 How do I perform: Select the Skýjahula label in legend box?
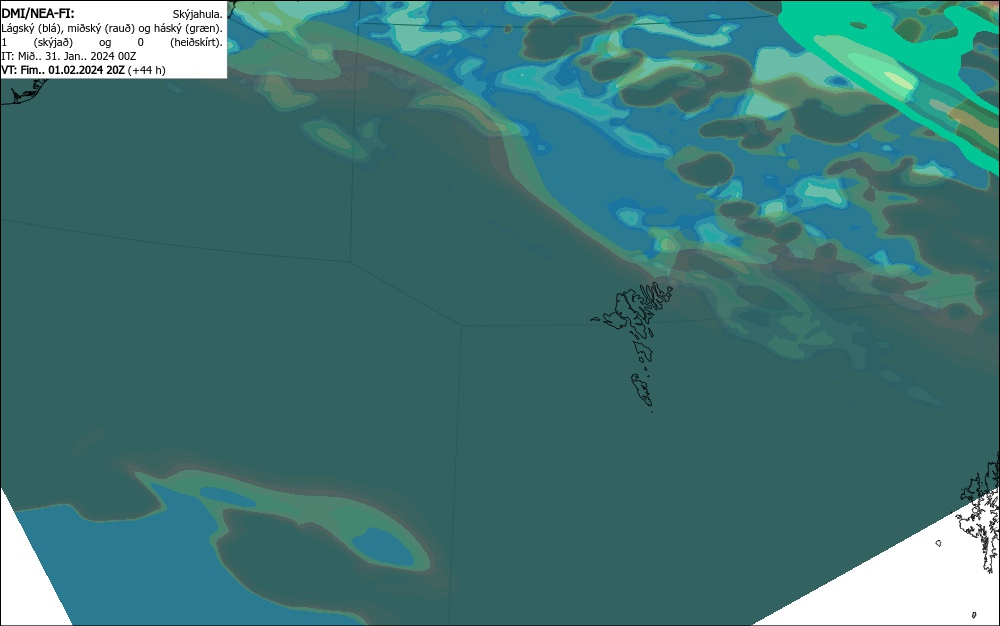[x=198, y=14]
